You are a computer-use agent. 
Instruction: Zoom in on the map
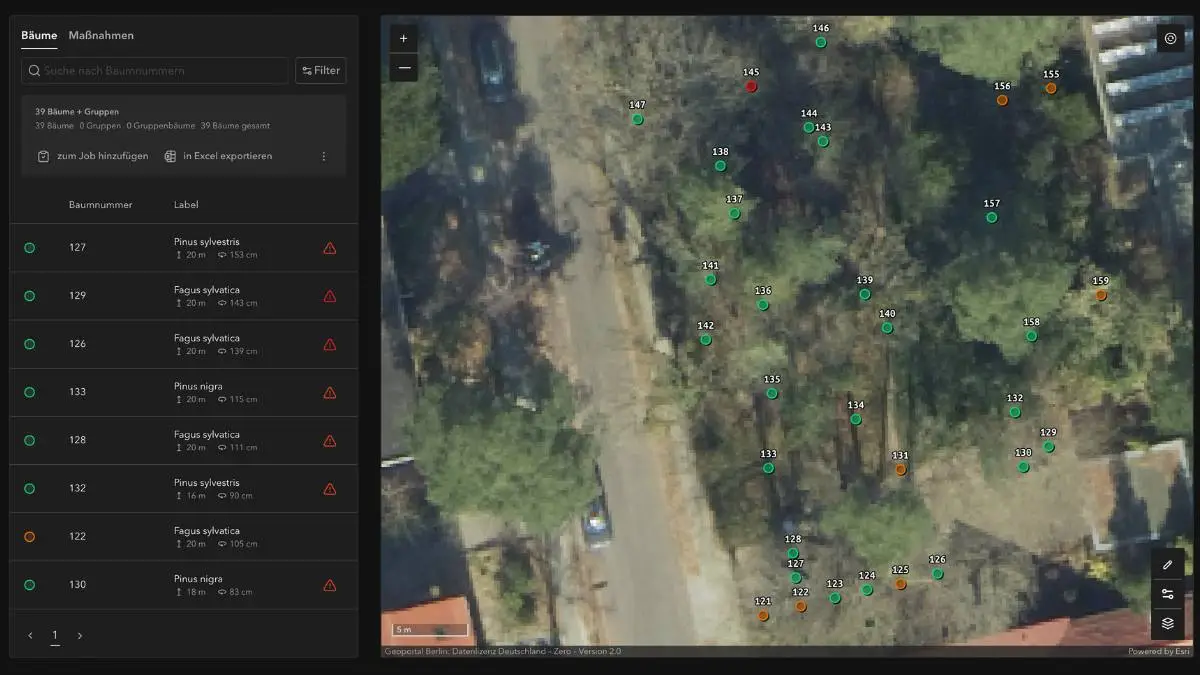point(404,39)
